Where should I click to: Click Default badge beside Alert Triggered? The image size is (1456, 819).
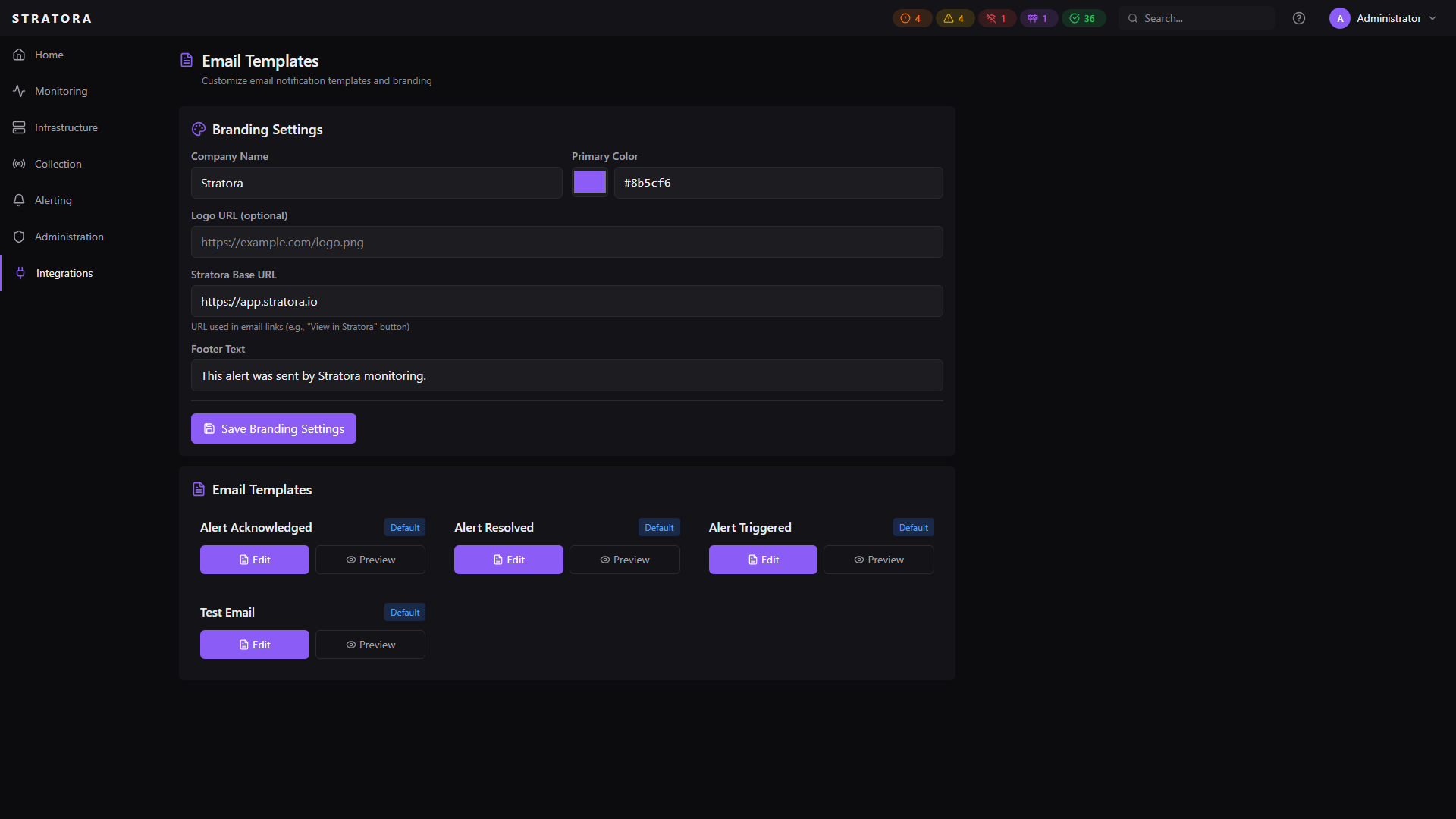click(913, 527)
